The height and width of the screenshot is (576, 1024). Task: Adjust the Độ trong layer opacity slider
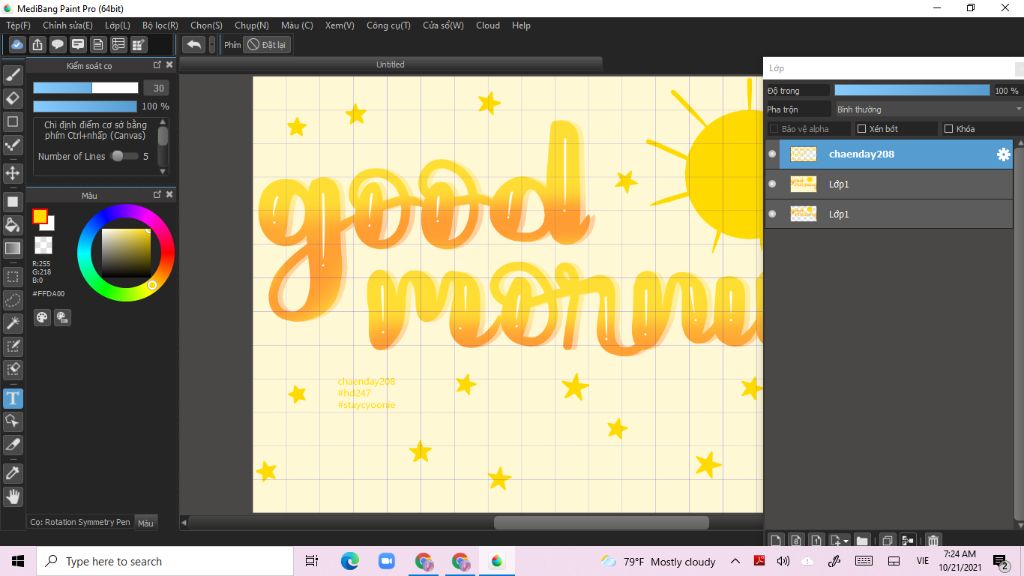pos(912,90)
